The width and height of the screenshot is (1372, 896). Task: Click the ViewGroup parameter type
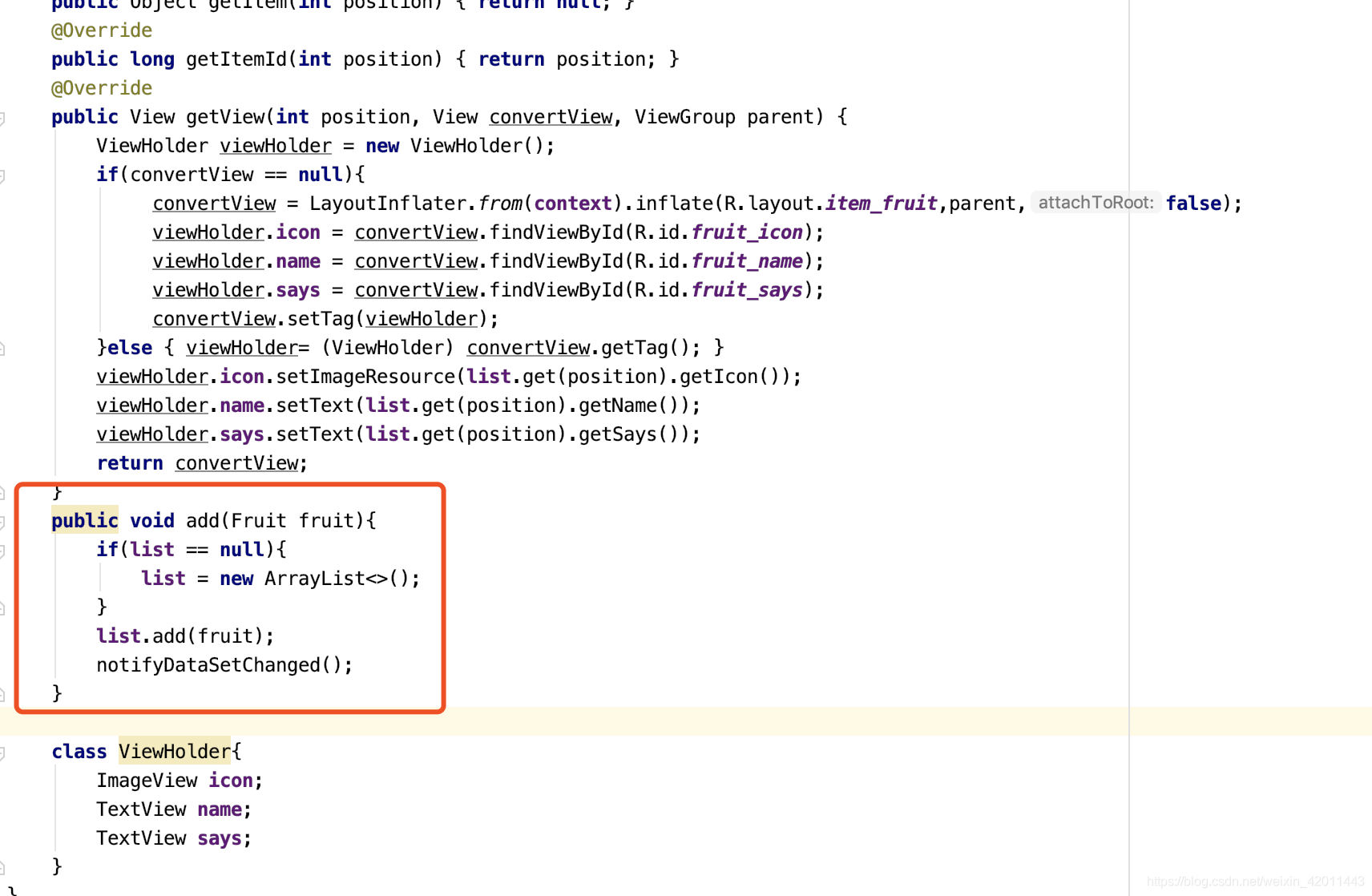[685, 117]
